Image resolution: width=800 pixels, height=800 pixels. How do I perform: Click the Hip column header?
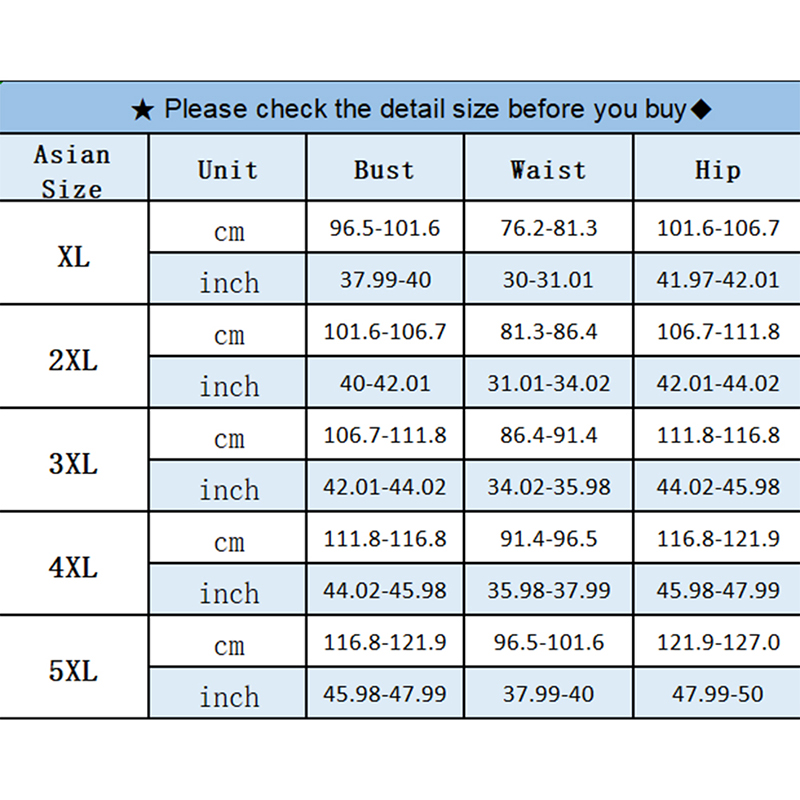(717, 169)
